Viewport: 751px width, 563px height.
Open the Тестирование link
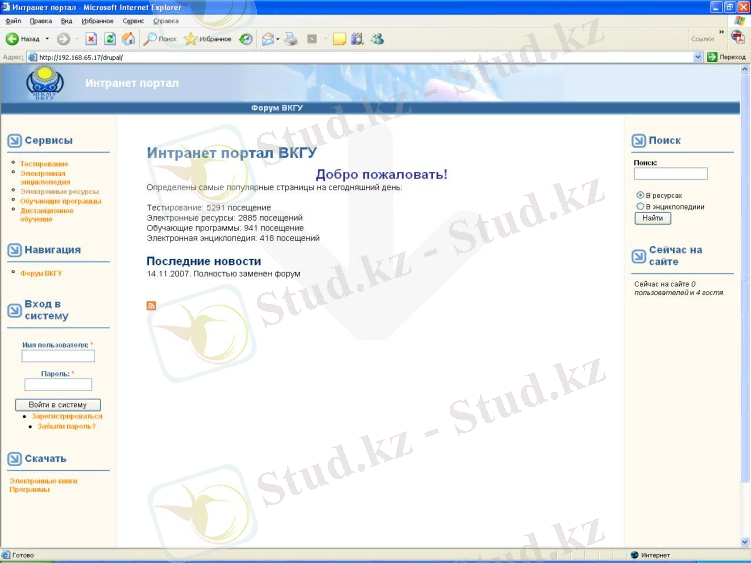pyautogui.click(x=44, y=164)
